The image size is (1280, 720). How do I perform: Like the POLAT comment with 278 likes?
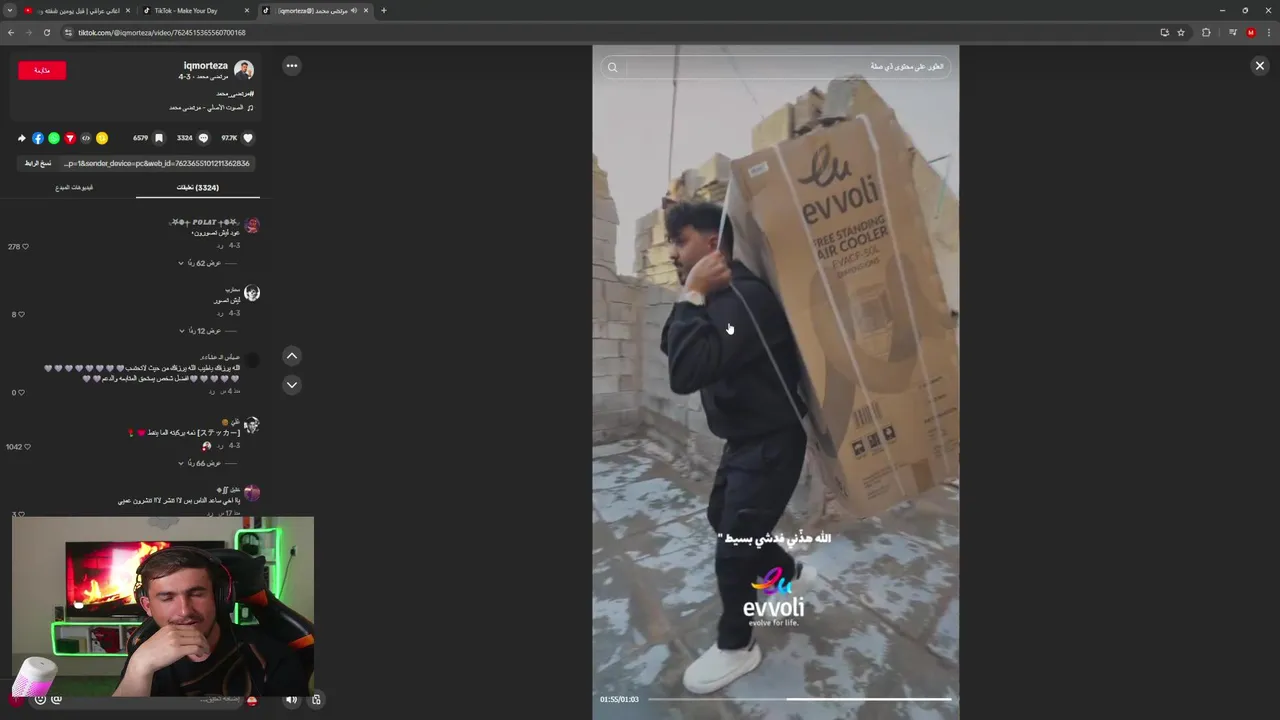[24, 246]
